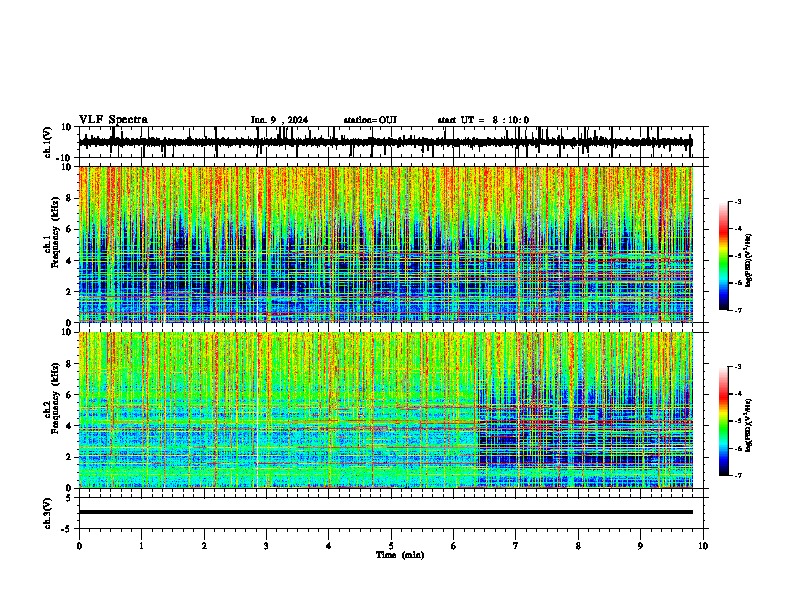The height and width of the screenshot is (612, 792).
Task: Click the ch.2 "Frequency (kHz)" axis label
Action: click(55, 398)
